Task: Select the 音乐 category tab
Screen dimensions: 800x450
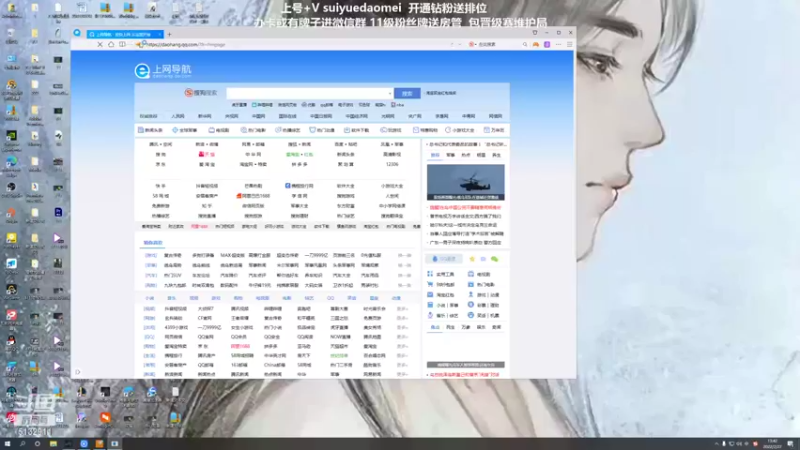Action: pos(171,298)
